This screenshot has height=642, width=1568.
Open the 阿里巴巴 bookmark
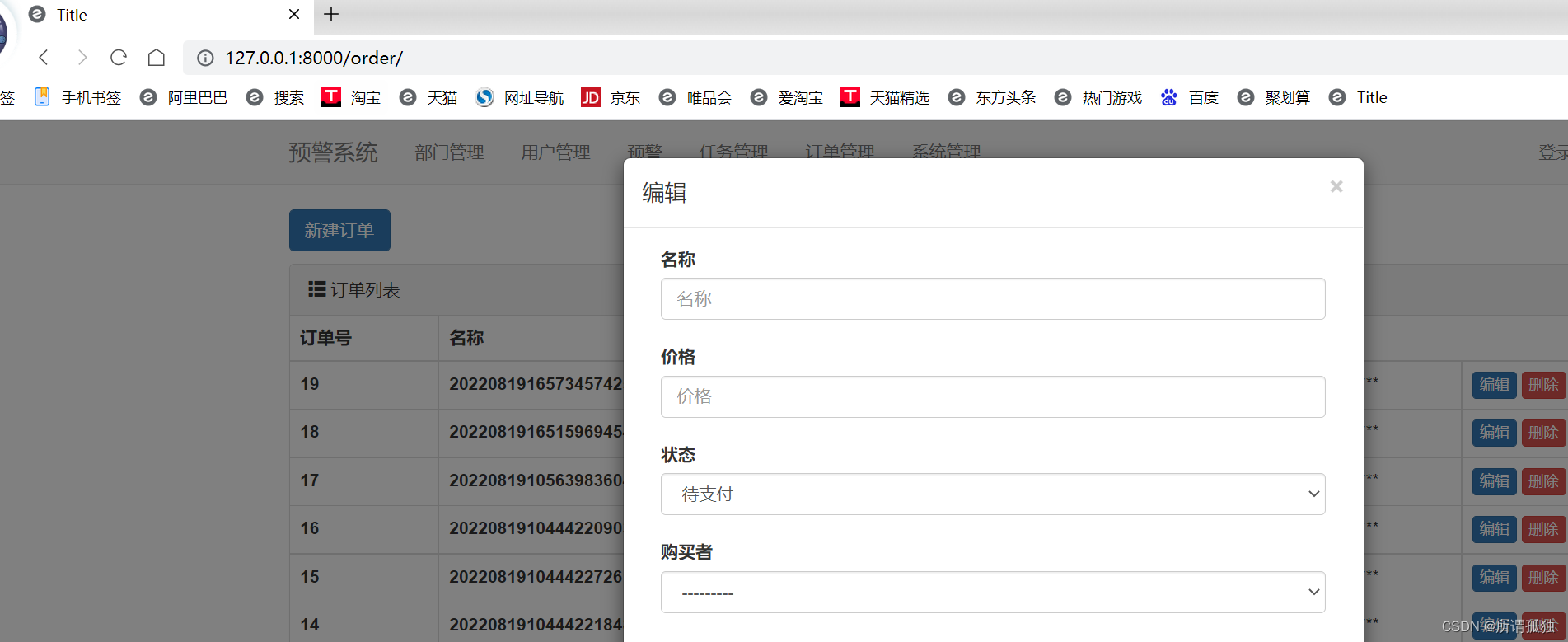pos(183,97)
